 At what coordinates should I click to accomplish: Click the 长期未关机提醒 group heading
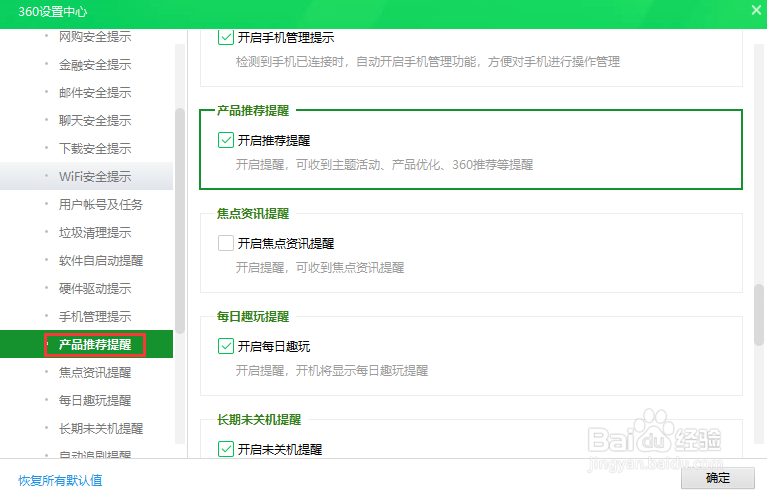pos(259,420)
